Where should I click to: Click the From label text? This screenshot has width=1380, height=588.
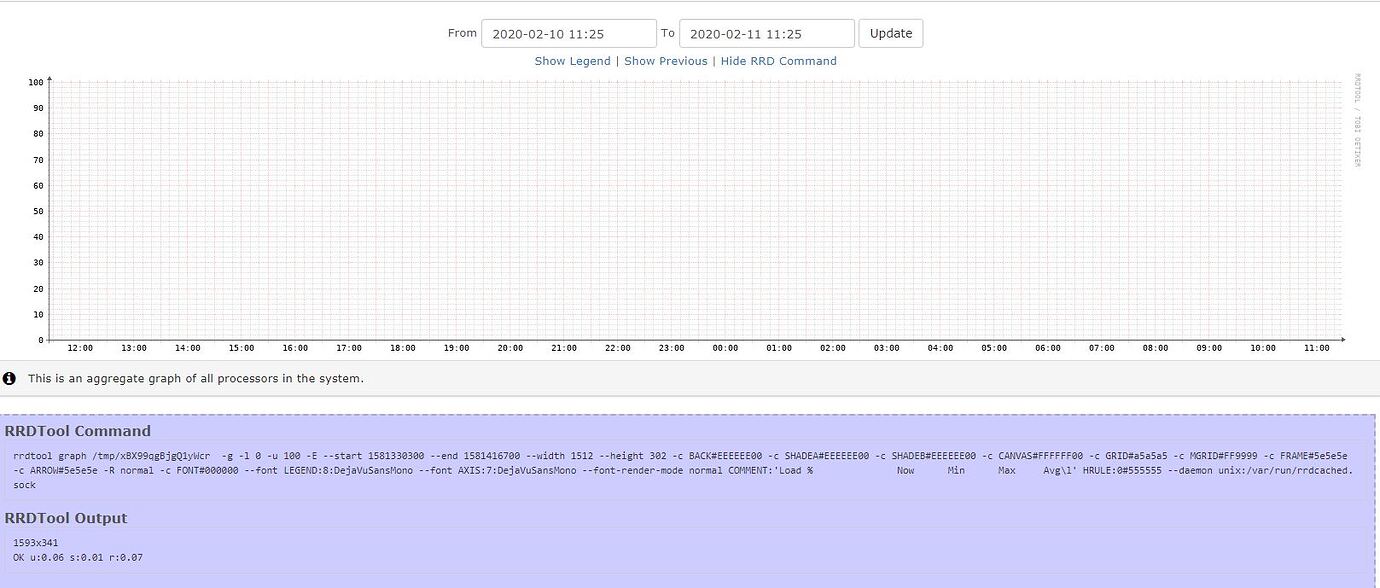(462, 33)
